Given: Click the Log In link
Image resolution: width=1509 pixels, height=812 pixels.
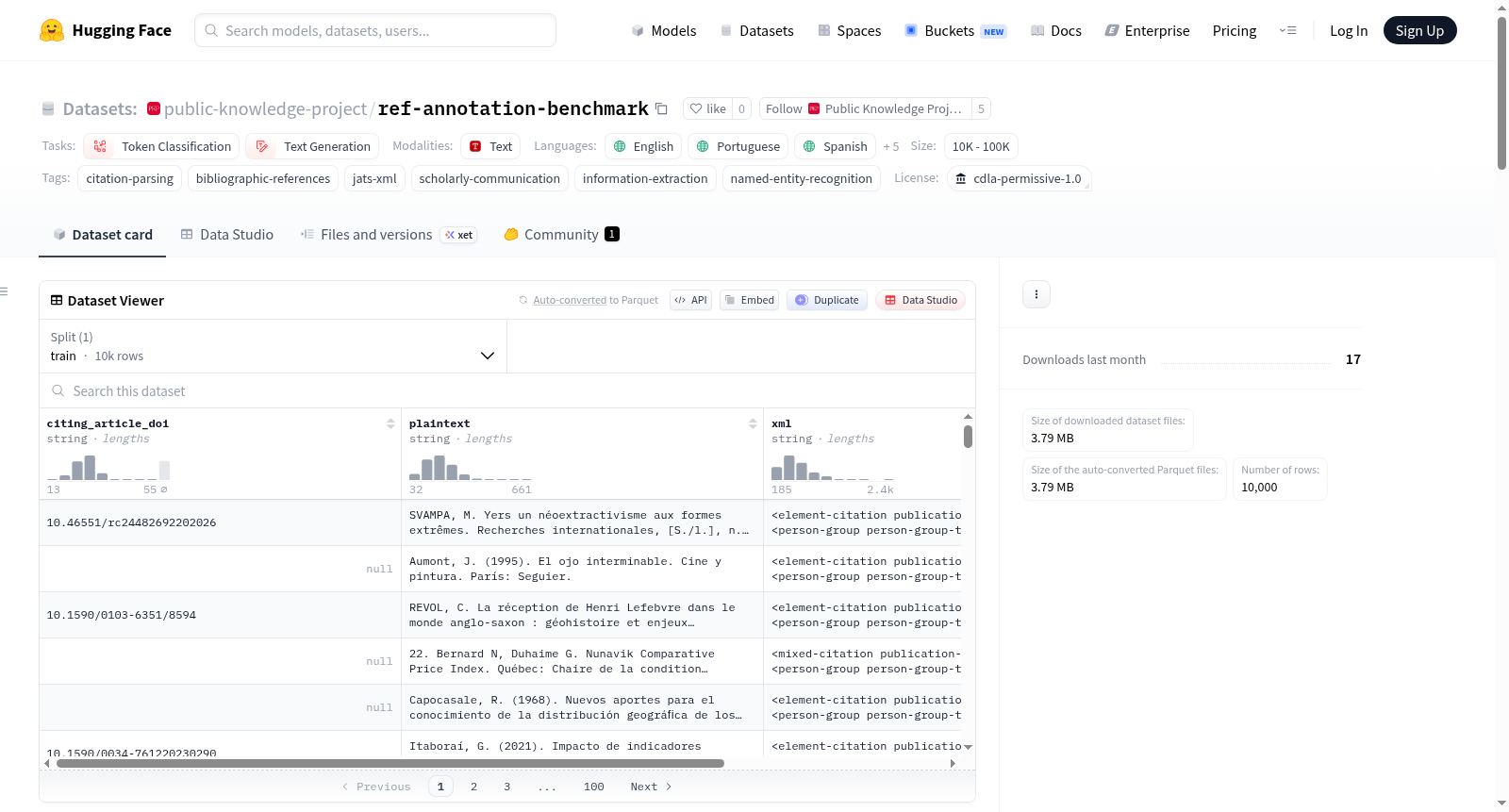Looking at the screenshot, I should coord(1349,30).
